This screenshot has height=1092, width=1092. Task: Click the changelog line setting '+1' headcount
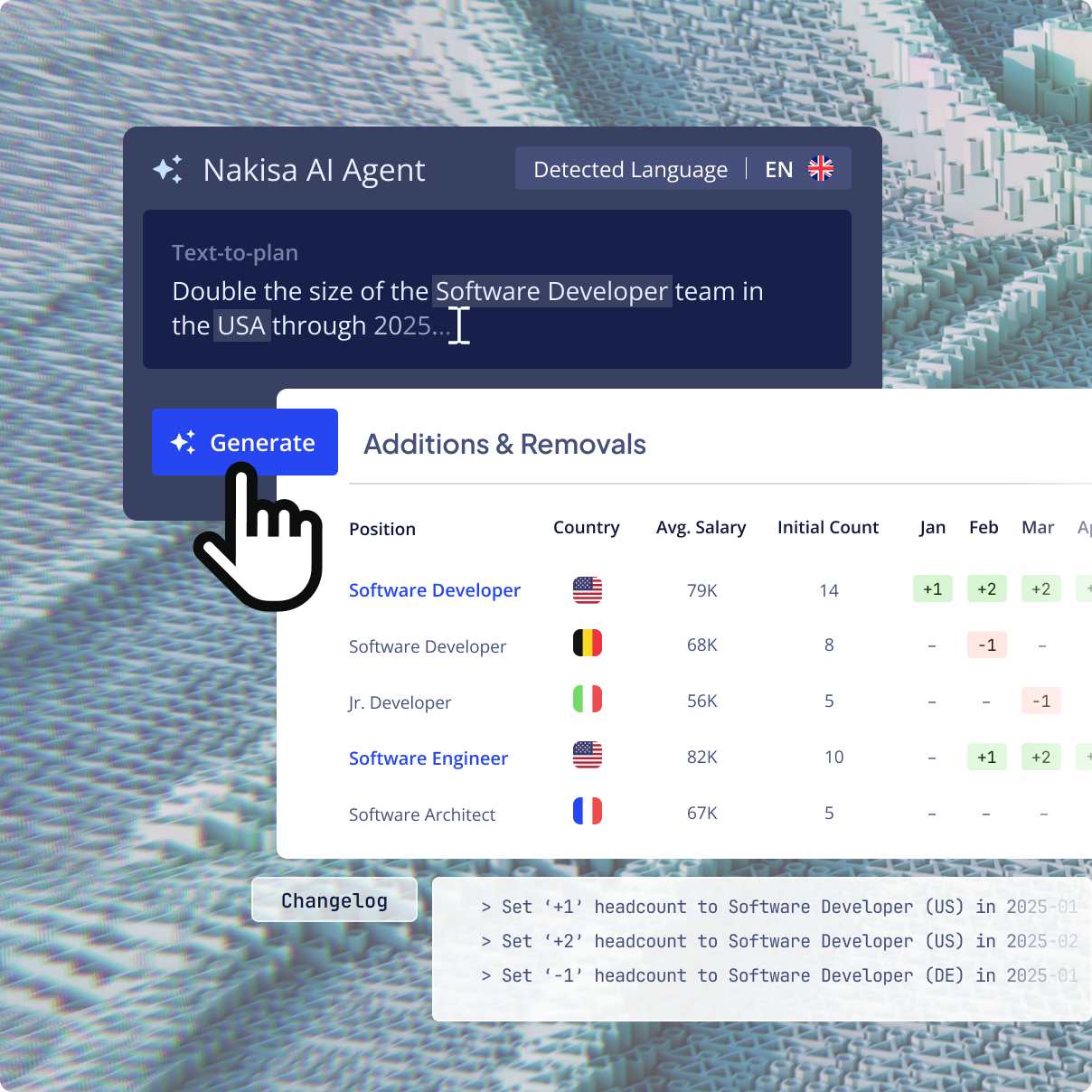[779, 907]
